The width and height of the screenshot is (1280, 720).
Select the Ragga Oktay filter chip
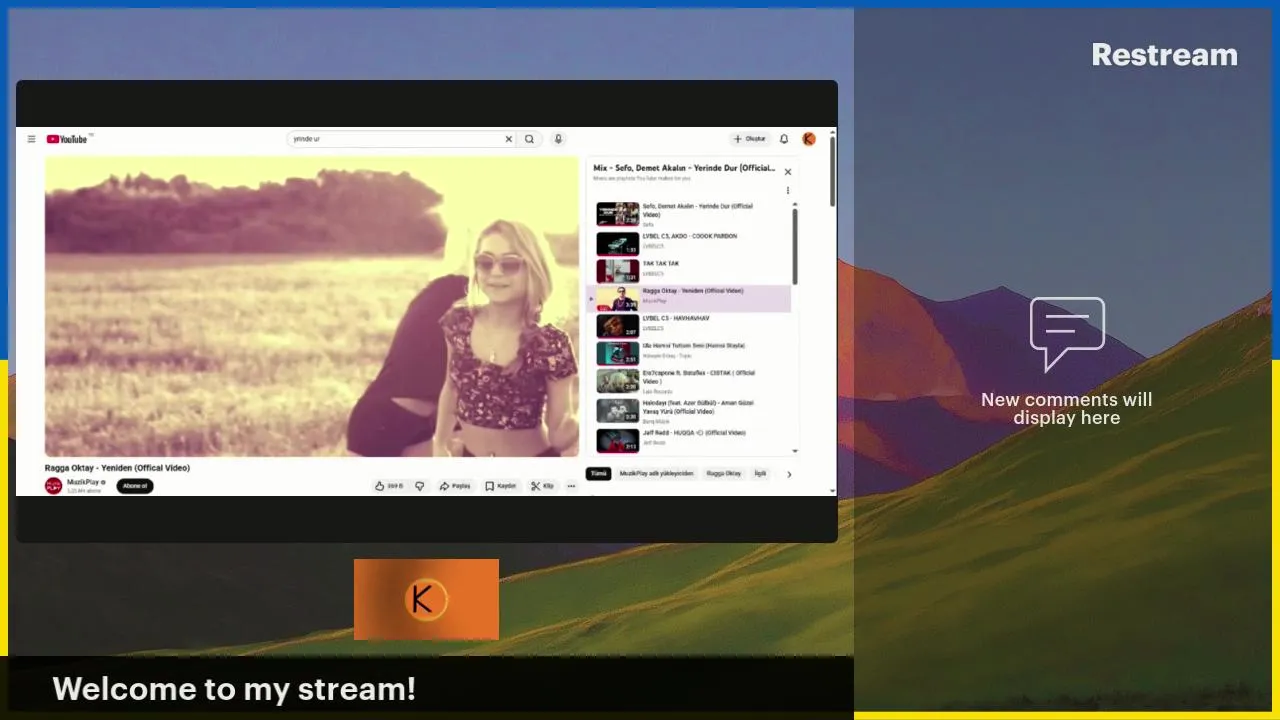724,473
